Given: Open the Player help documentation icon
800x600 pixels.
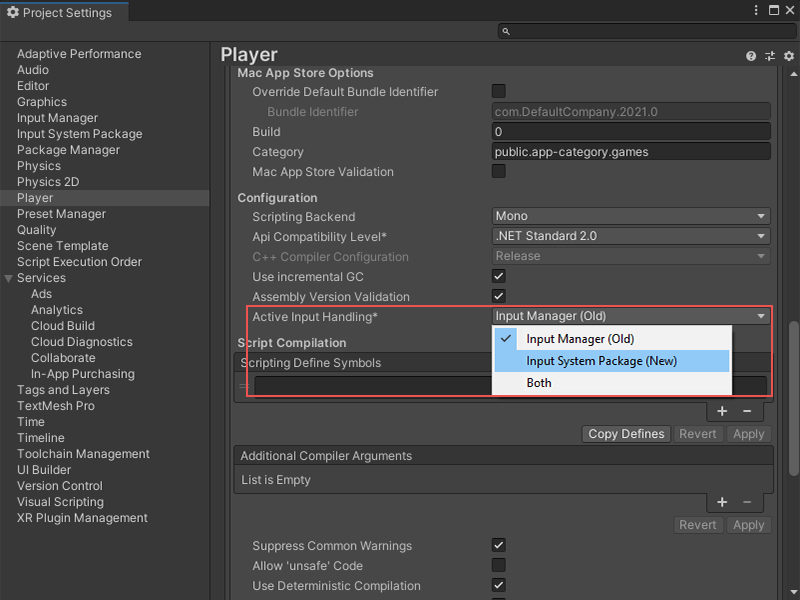Looking at the screenshot, I should pos(751,56).
